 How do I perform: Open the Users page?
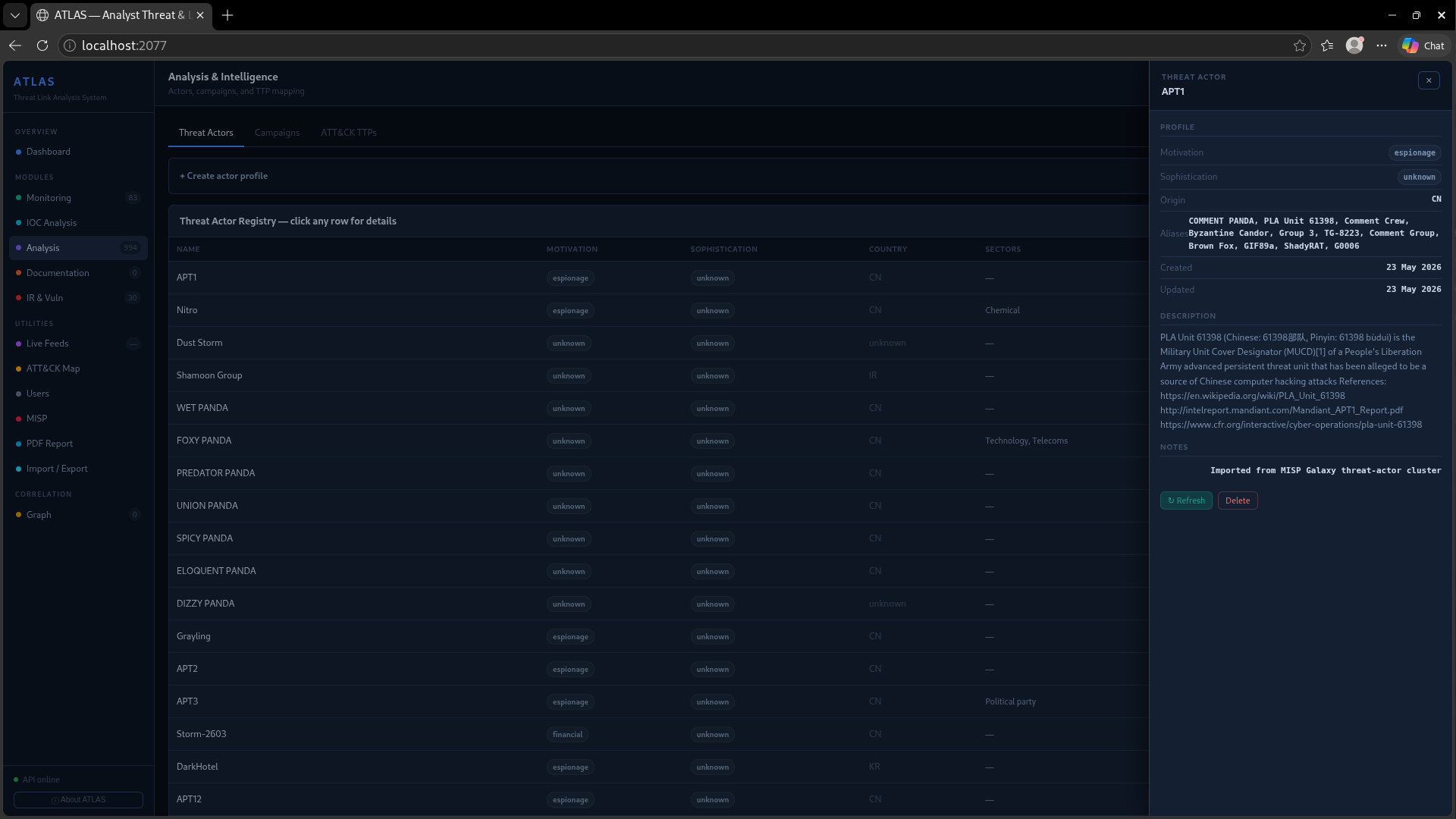tap(78, 394)
